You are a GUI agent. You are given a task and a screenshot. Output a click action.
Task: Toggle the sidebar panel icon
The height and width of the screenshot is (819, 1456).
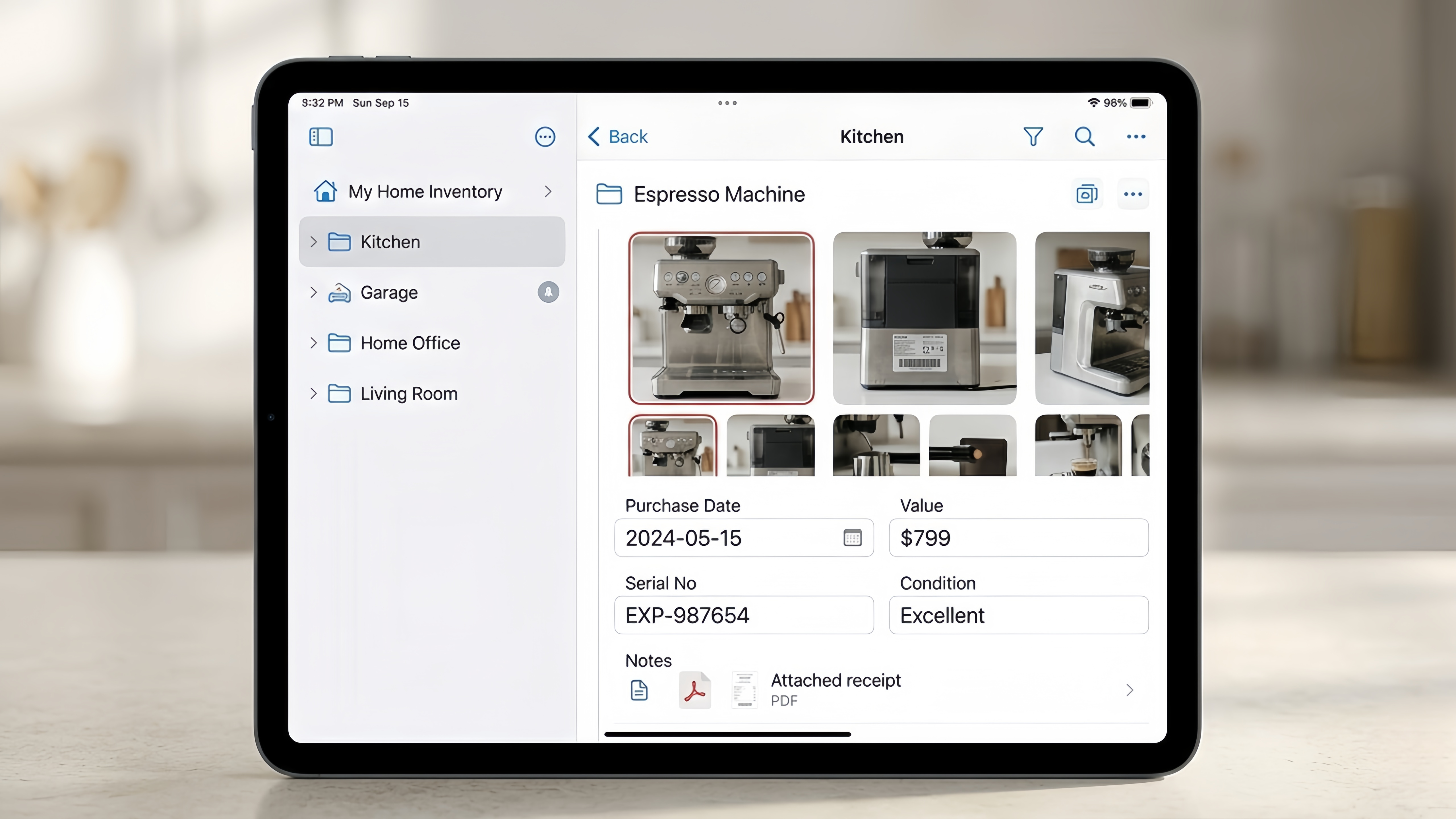320,137
